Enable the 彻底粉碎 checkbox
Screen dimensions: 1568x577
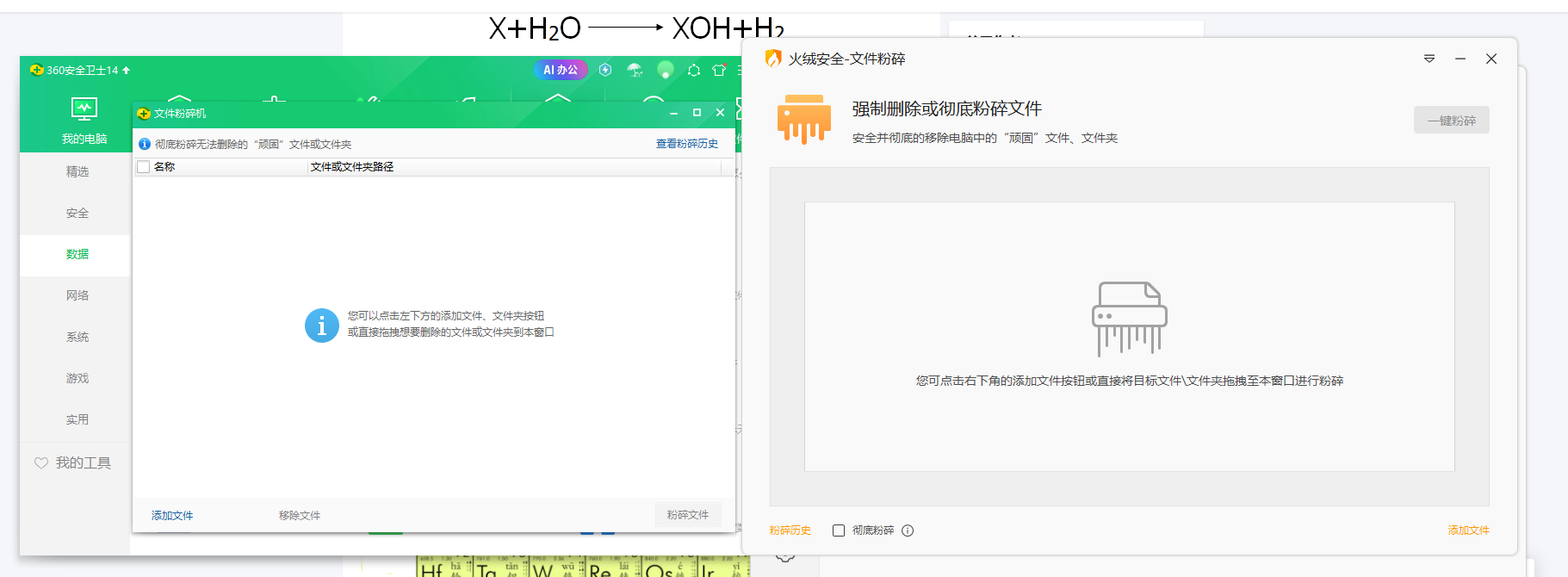click(x=839, y=530)
